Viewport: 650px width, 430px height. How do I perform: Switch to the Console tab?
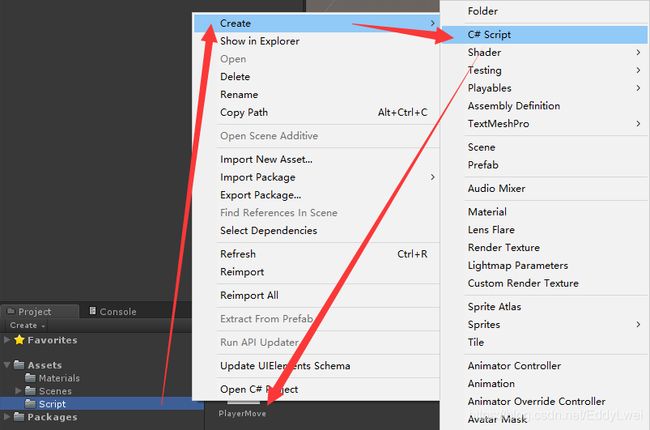113,311
